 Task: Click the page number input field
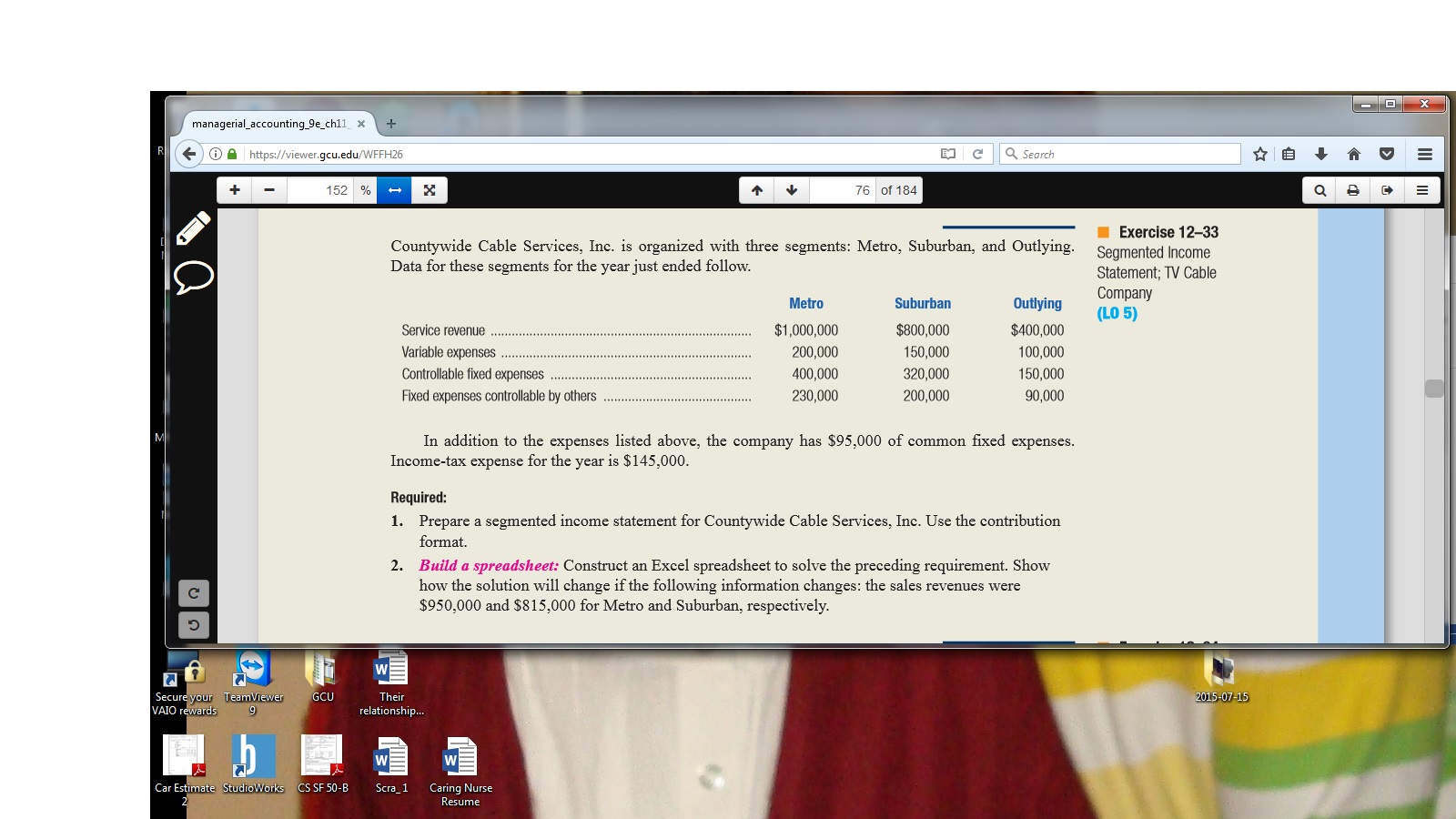(x=843, y=190)
